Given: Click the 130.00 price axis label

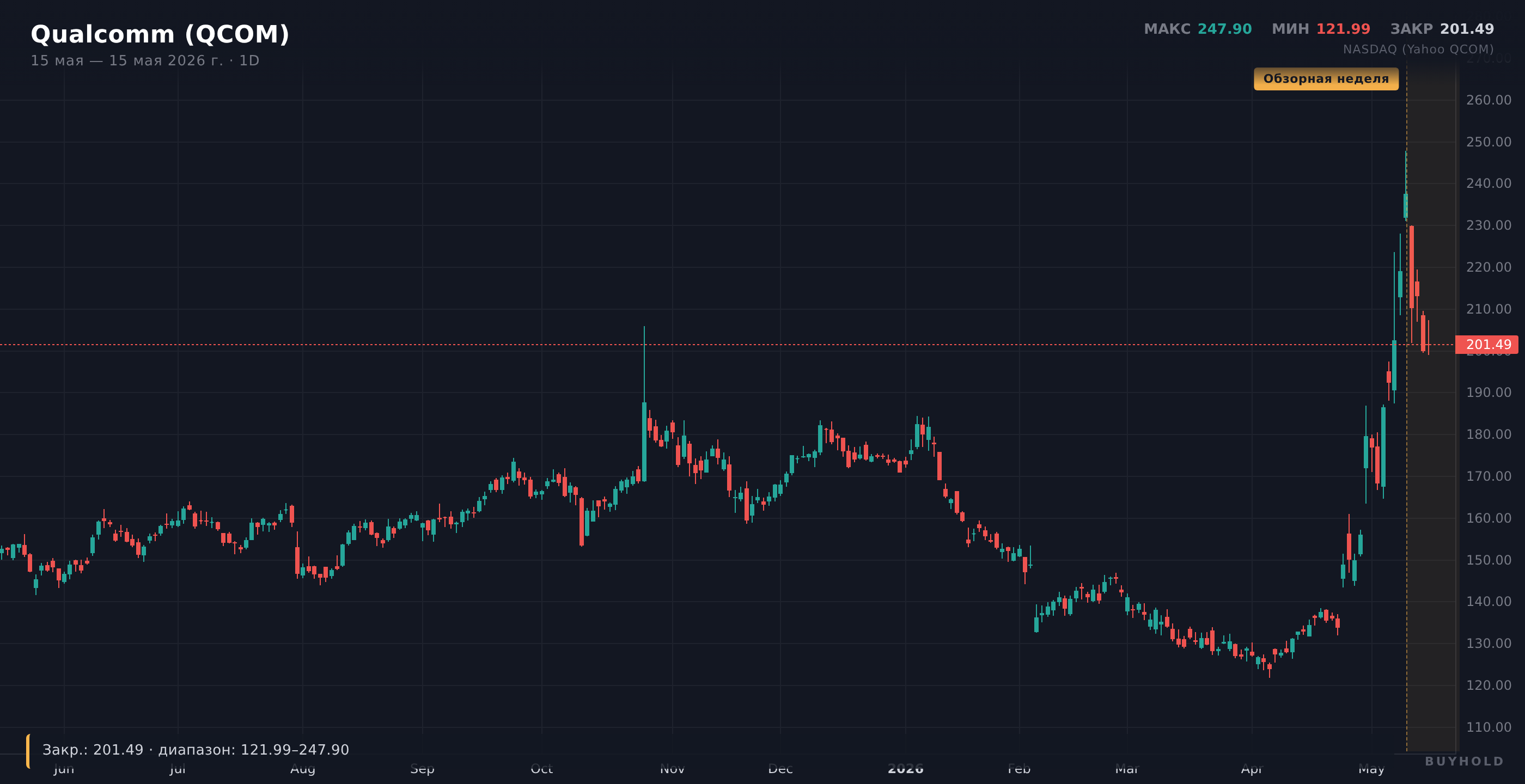Looking at the screenshot, I should (1489, 644).
